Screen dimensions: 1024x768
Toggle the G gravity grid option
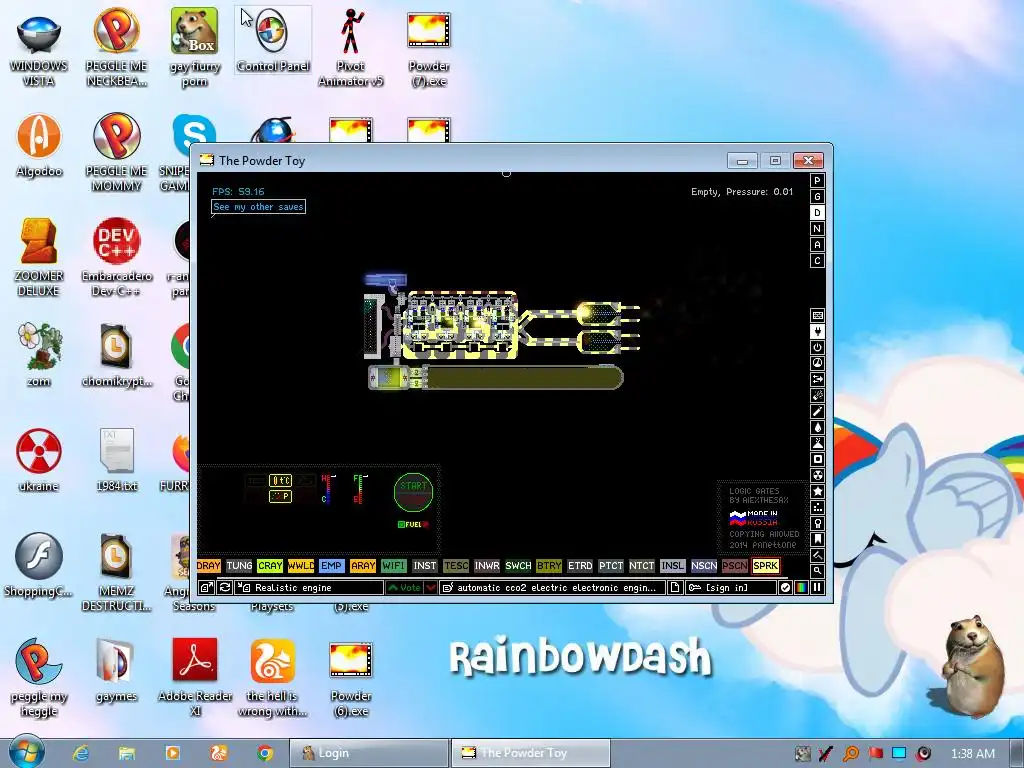click(817, 197)
